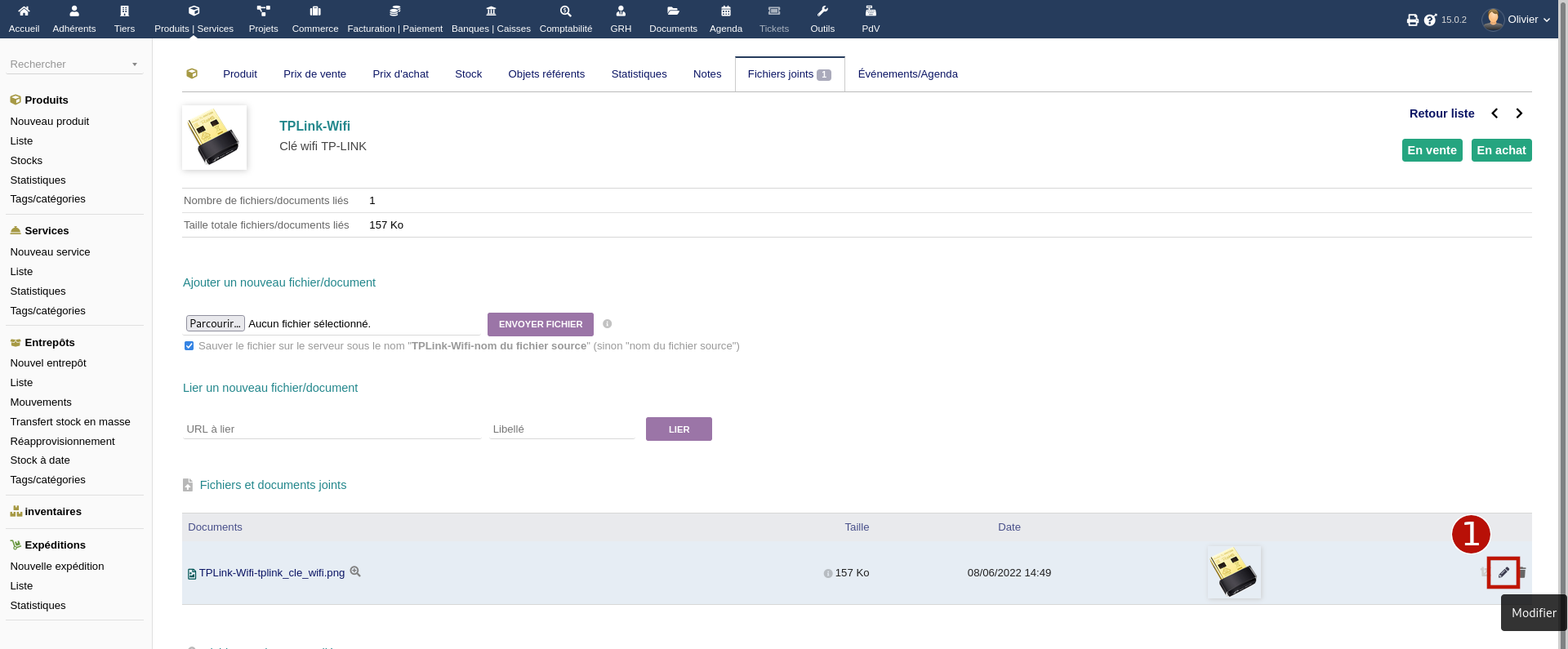
Task: Open the Comptabilité module icon
Action: click(566, 11)
